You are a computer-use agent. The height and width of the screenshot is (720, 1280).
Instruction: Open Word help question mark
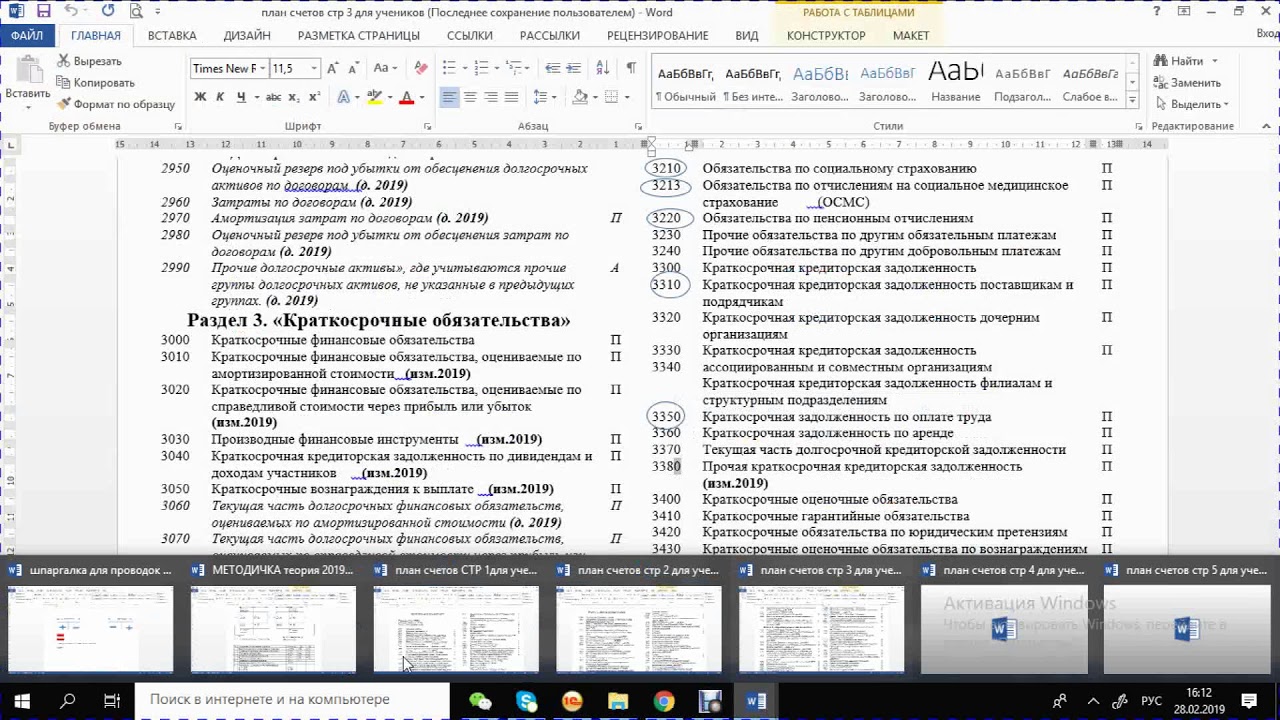pos(1157,12)
